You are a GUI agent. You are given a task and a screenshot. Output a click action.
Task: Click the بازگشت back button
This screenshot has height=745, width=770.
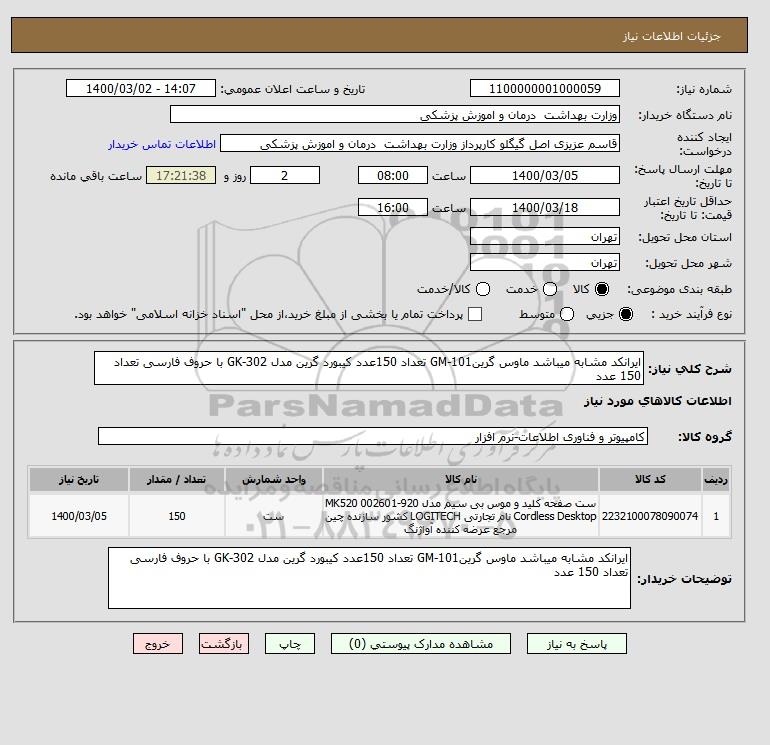224,644
